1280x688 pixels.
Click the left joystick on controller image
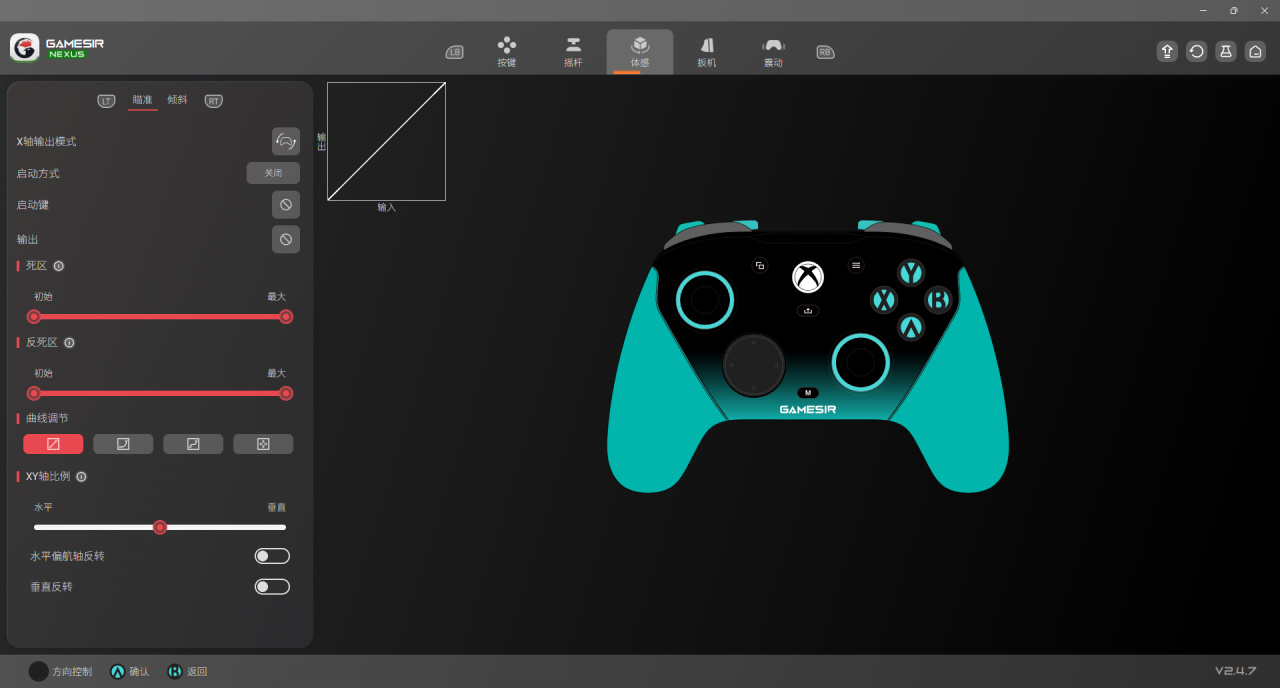point(705,300)
